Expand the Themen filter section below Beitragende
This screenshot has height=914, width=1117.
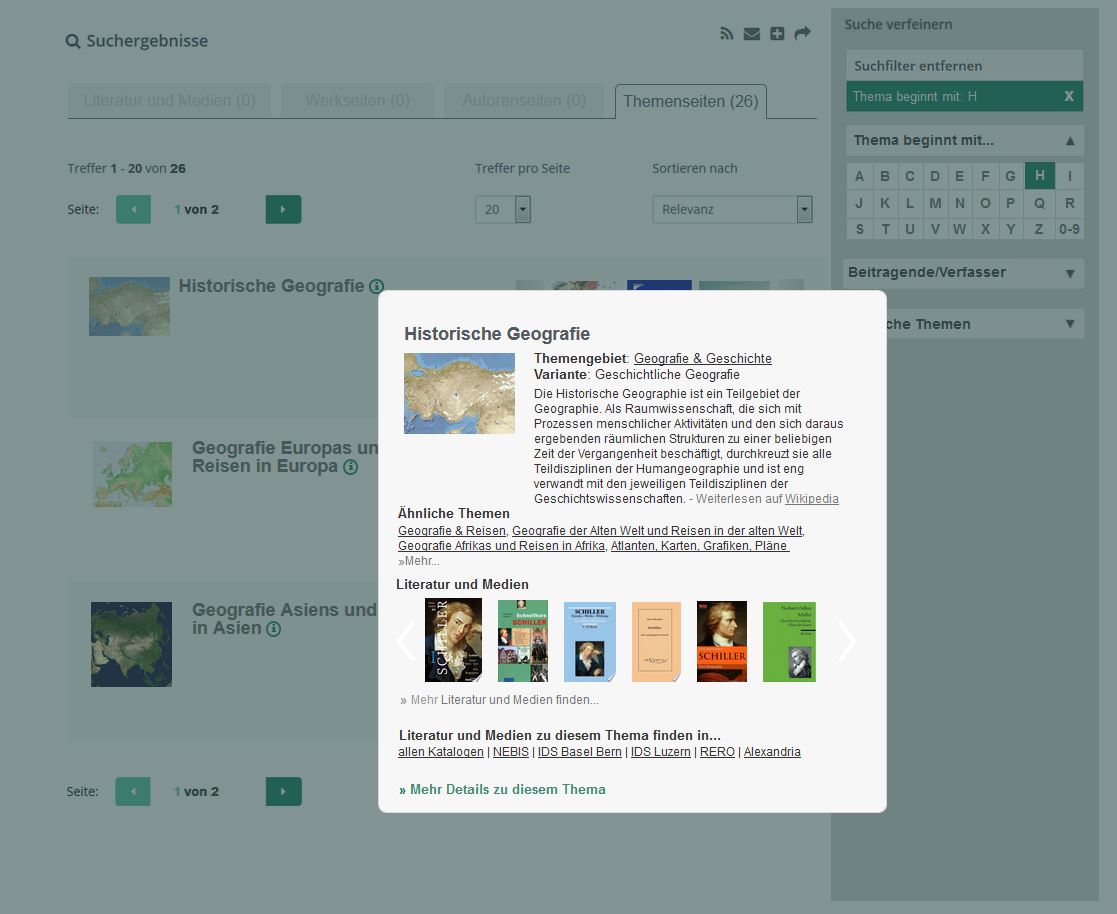tap(983, 324)
